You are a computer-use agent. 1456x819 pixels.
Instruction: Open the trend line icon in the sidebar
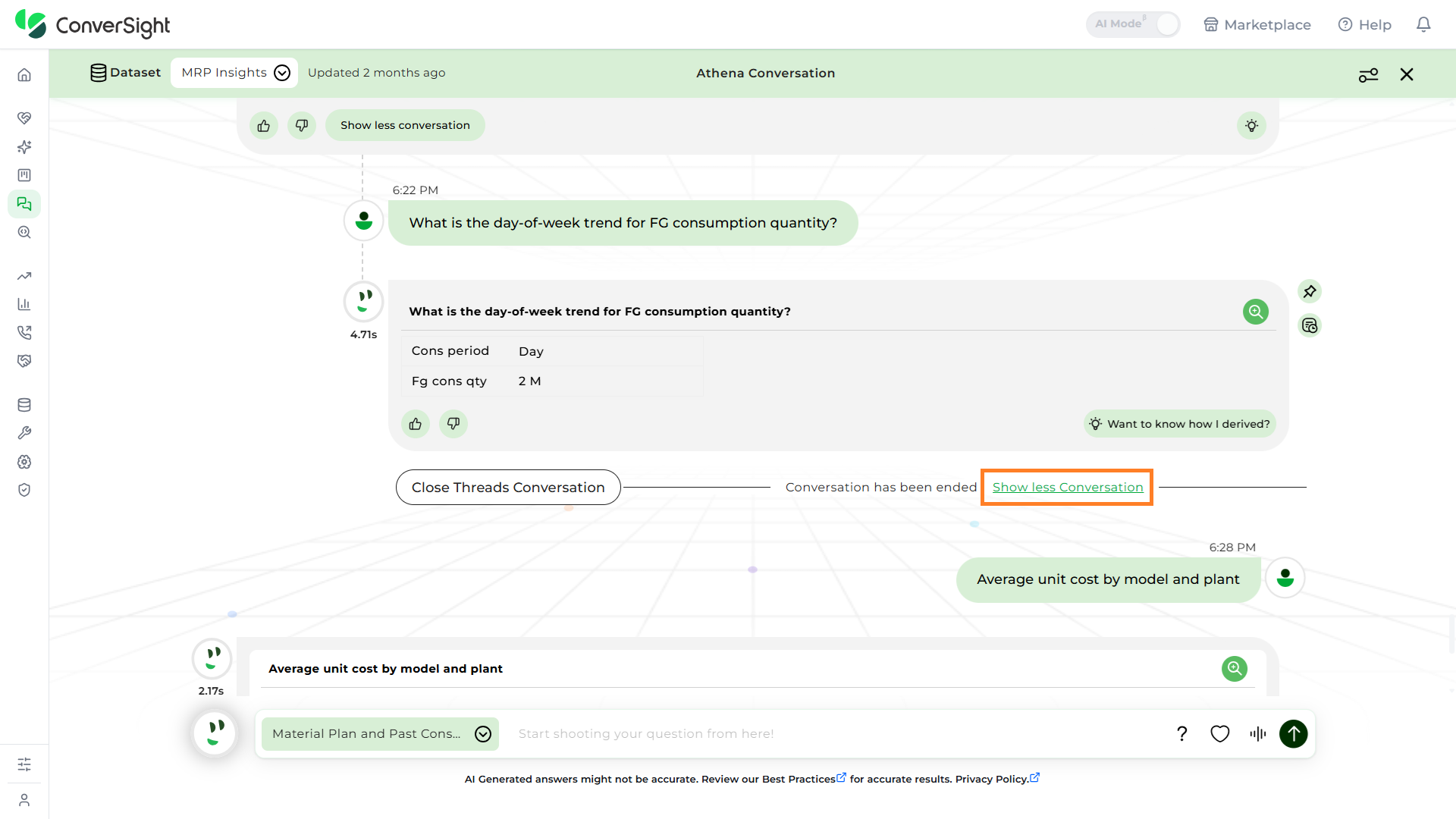coord(24,276)
